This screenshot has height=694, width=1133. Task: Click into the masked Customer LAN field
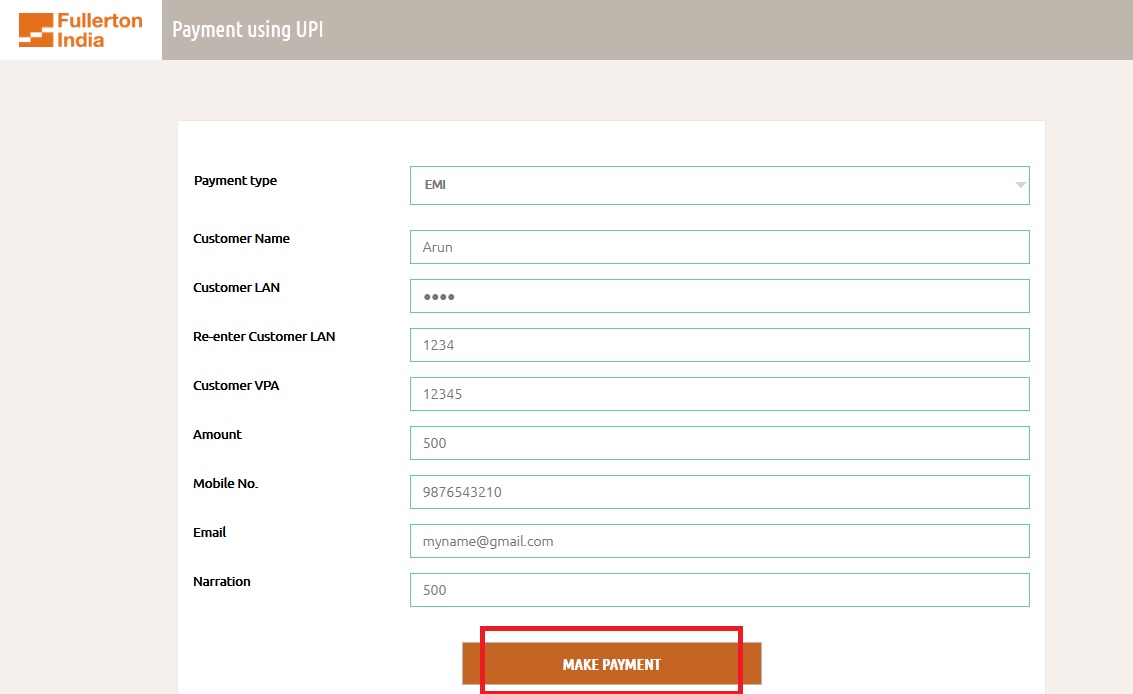point(718,296)
